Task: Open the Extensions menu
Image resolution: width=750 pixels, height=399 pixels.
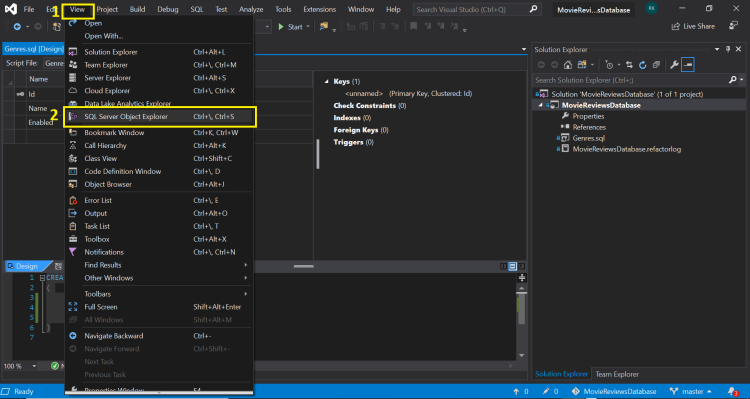Action: point(320,9)
